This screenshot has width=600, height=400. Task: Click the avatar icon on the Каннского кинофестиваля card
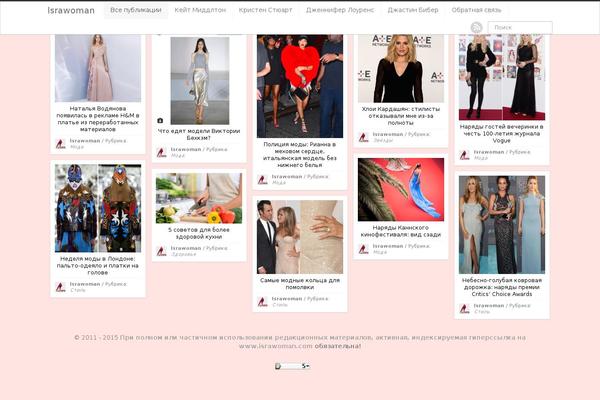click(364, 249)
